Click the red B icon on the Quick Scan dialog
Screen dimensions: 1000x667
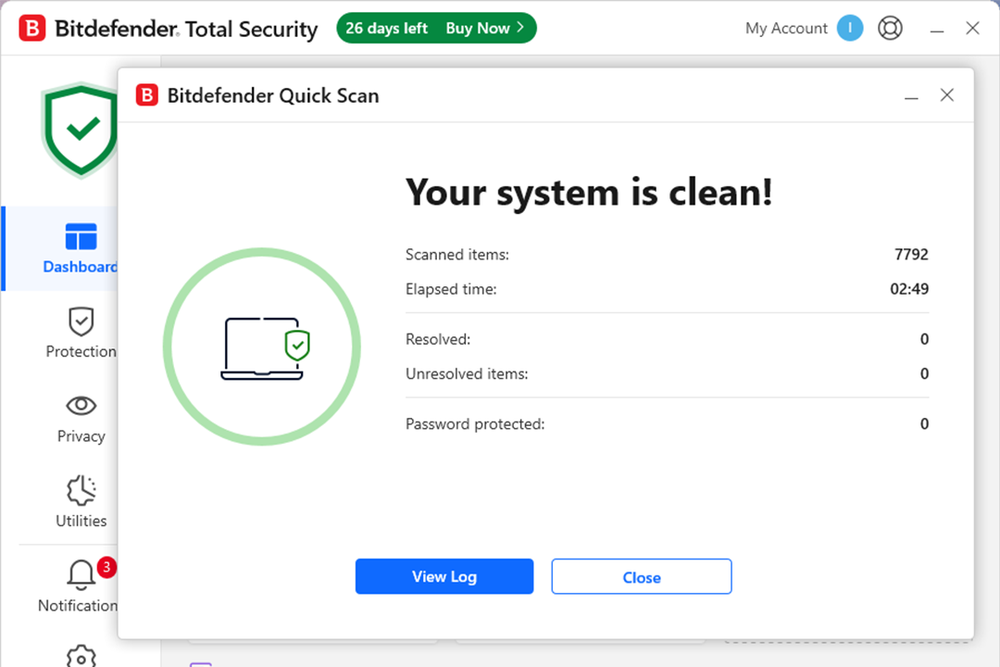pyautogui.click(x=146, y=95)
